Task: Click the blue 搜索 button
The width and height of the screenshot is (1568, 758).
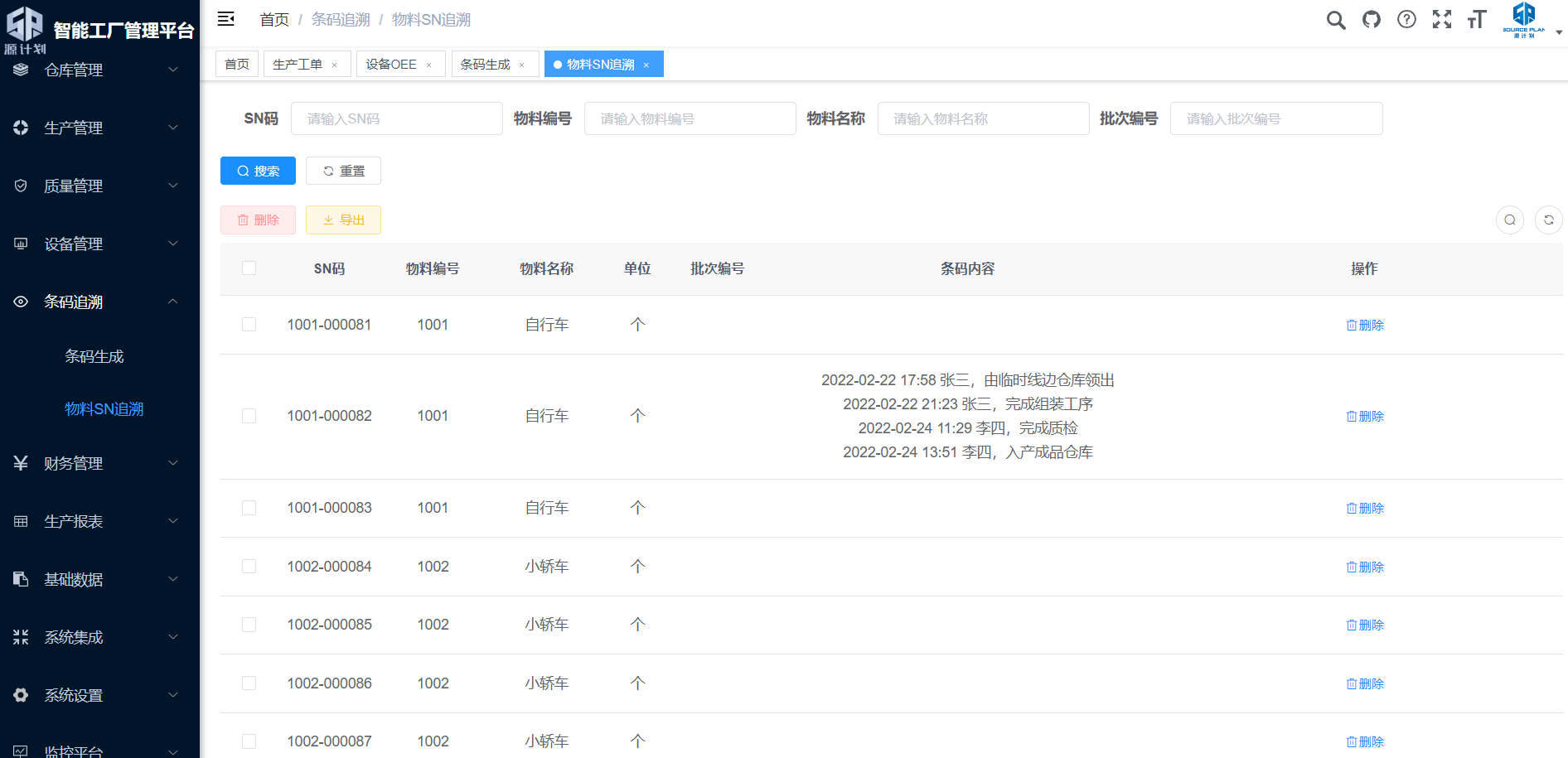Action: [258, 171]
